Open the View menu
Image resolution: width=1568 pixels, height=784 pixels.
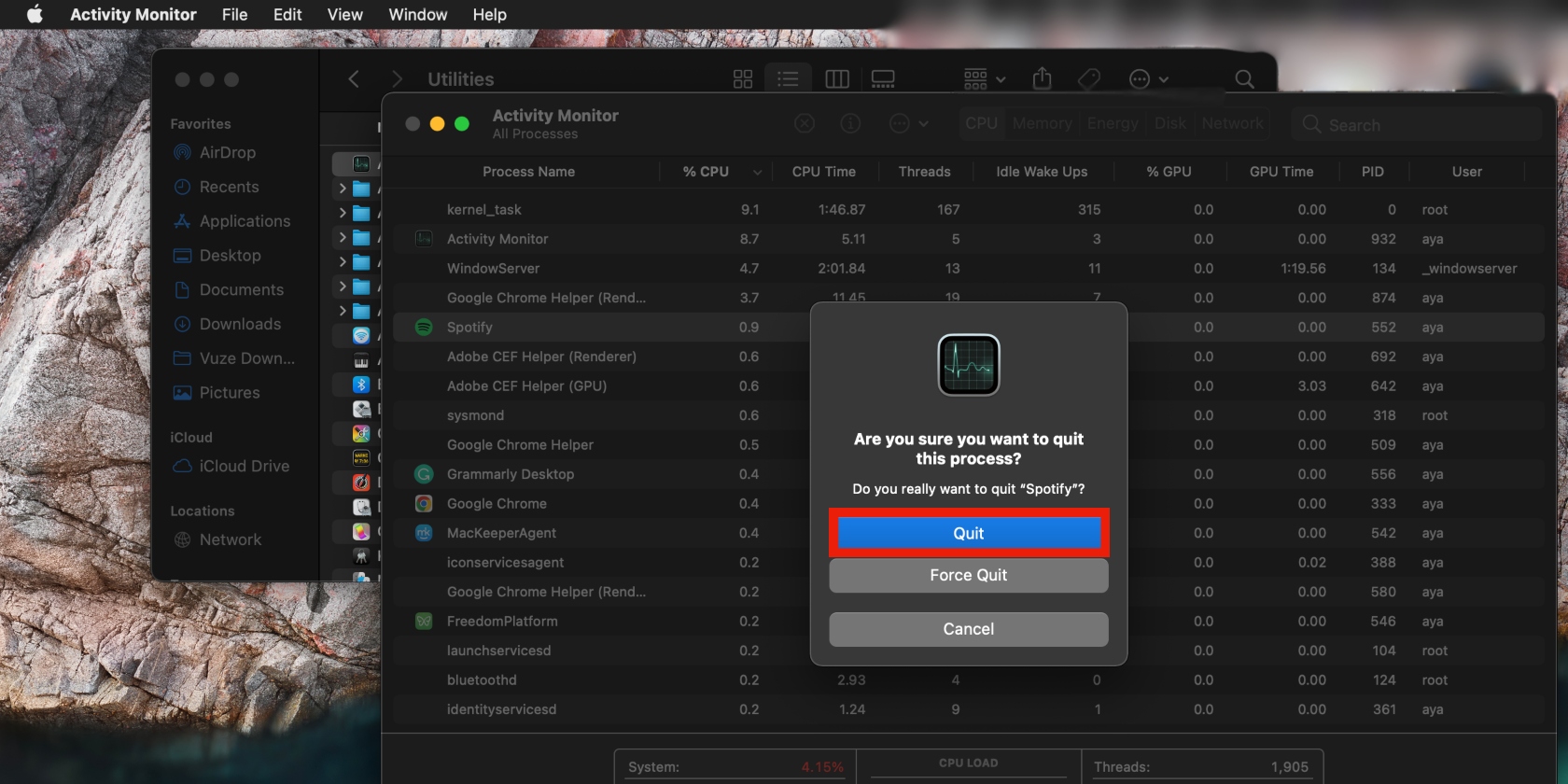pos(344,14)
